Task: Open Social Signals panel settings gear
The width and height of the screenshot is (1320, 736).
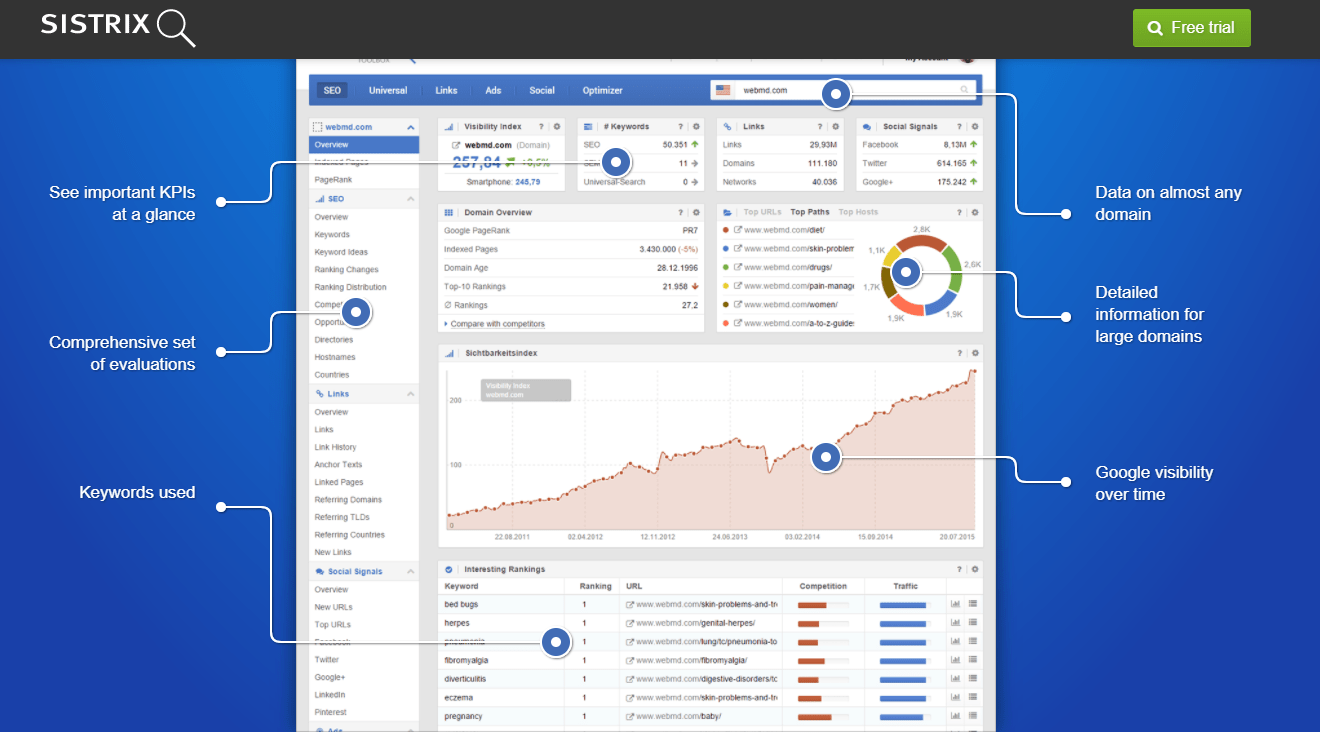Action: 975,127
